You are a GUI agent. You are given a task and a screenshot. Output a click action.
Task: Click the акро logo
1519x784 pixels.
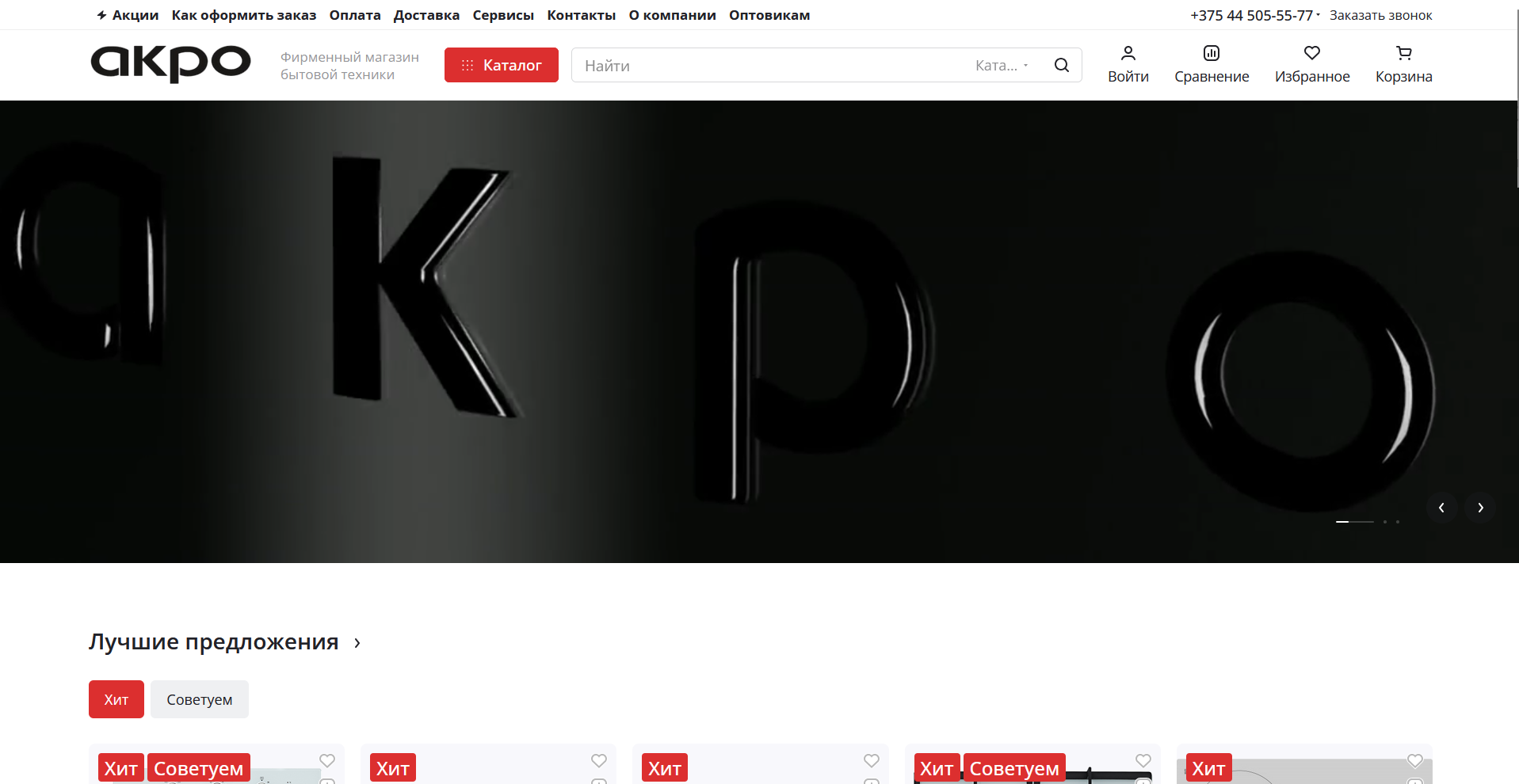pyautogui.click(x=170, y=63)
